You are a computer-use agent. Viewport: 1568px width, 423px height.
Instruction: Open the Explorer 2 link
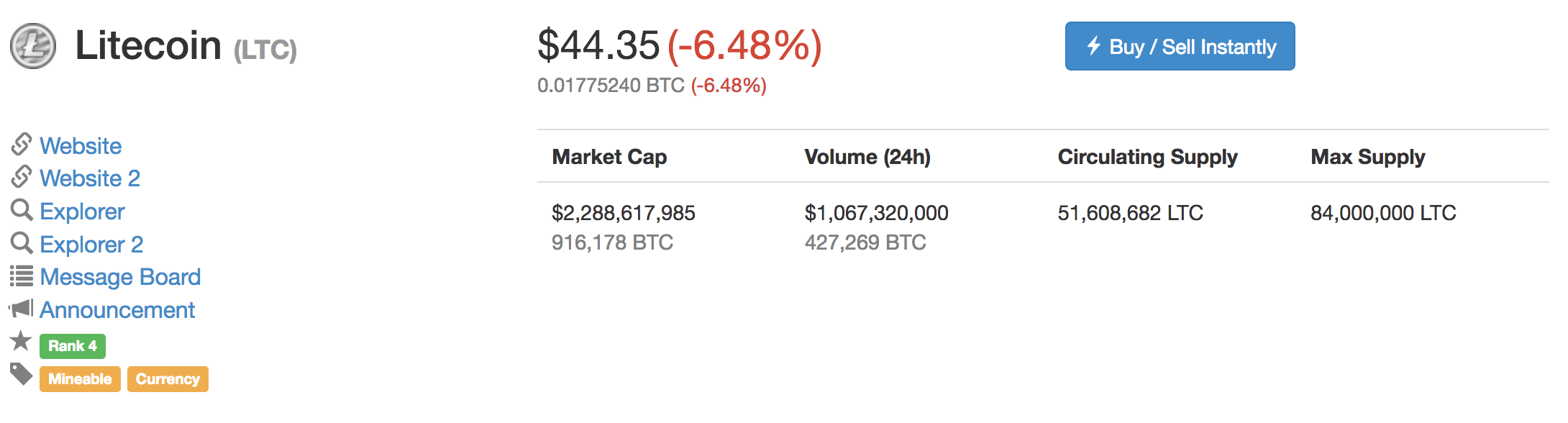coord(91,245)
